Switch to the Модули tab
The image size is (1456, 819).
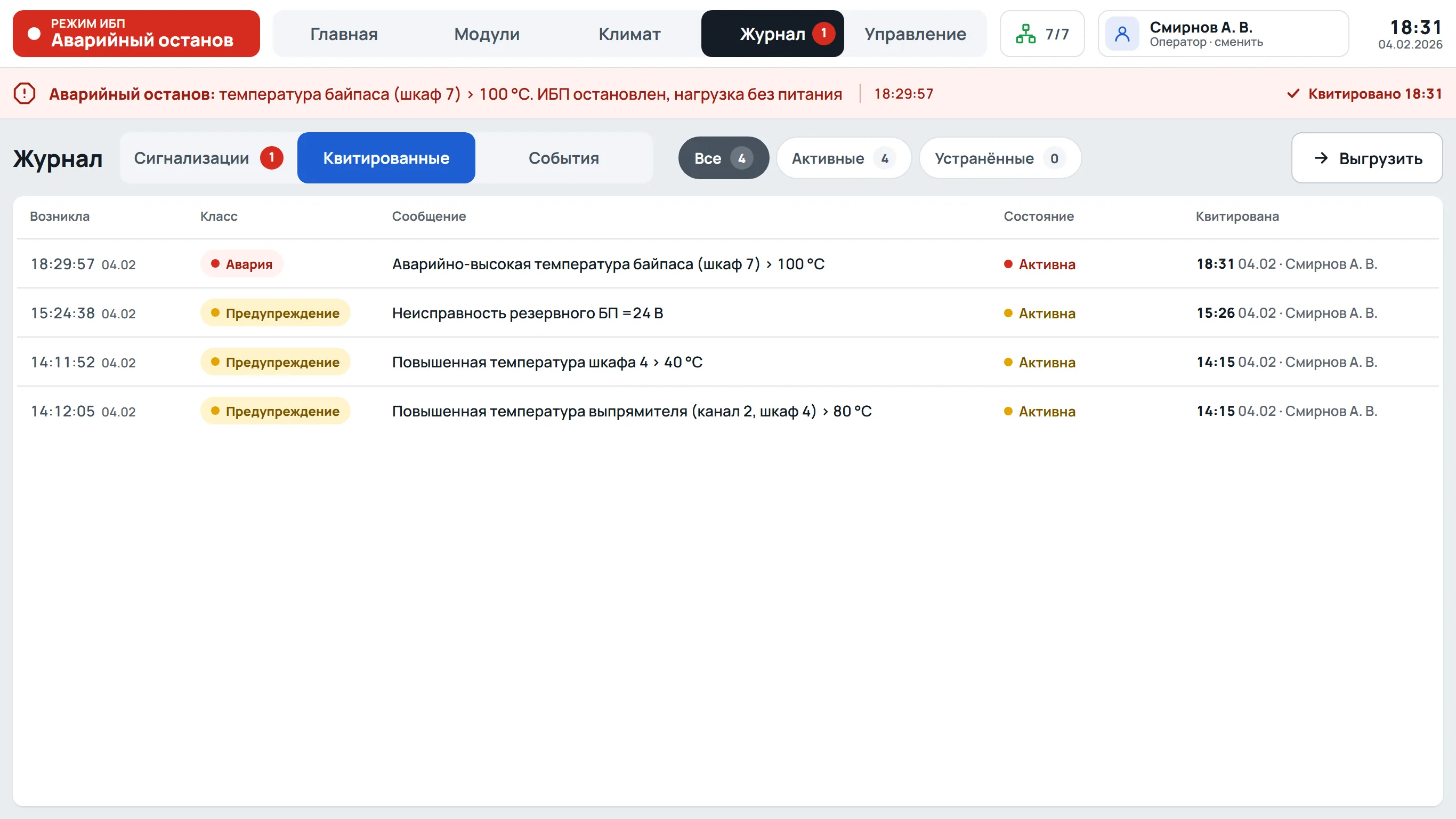point(487,34)
